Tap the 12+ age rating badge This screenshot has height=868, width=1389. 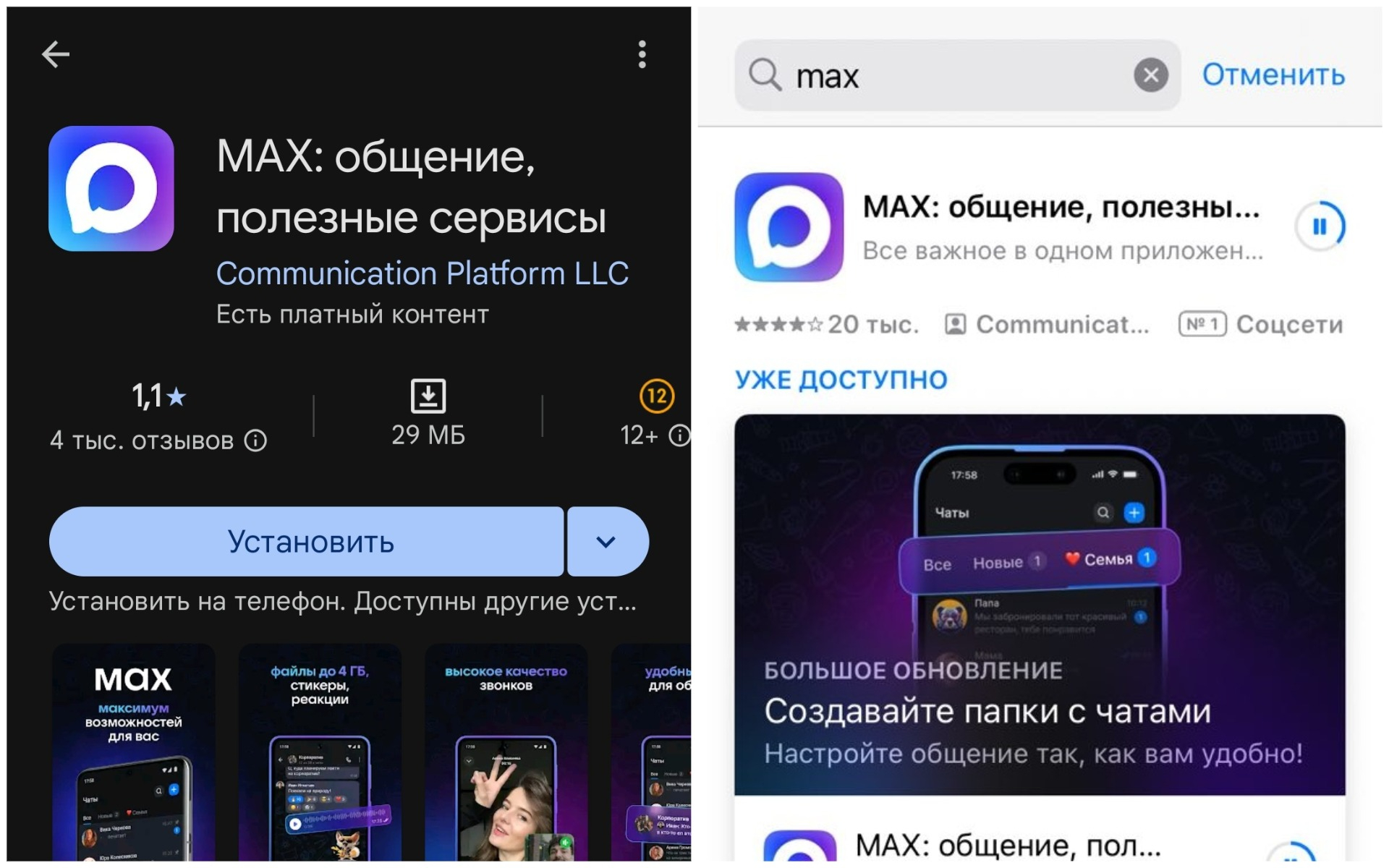click(657, 396)
